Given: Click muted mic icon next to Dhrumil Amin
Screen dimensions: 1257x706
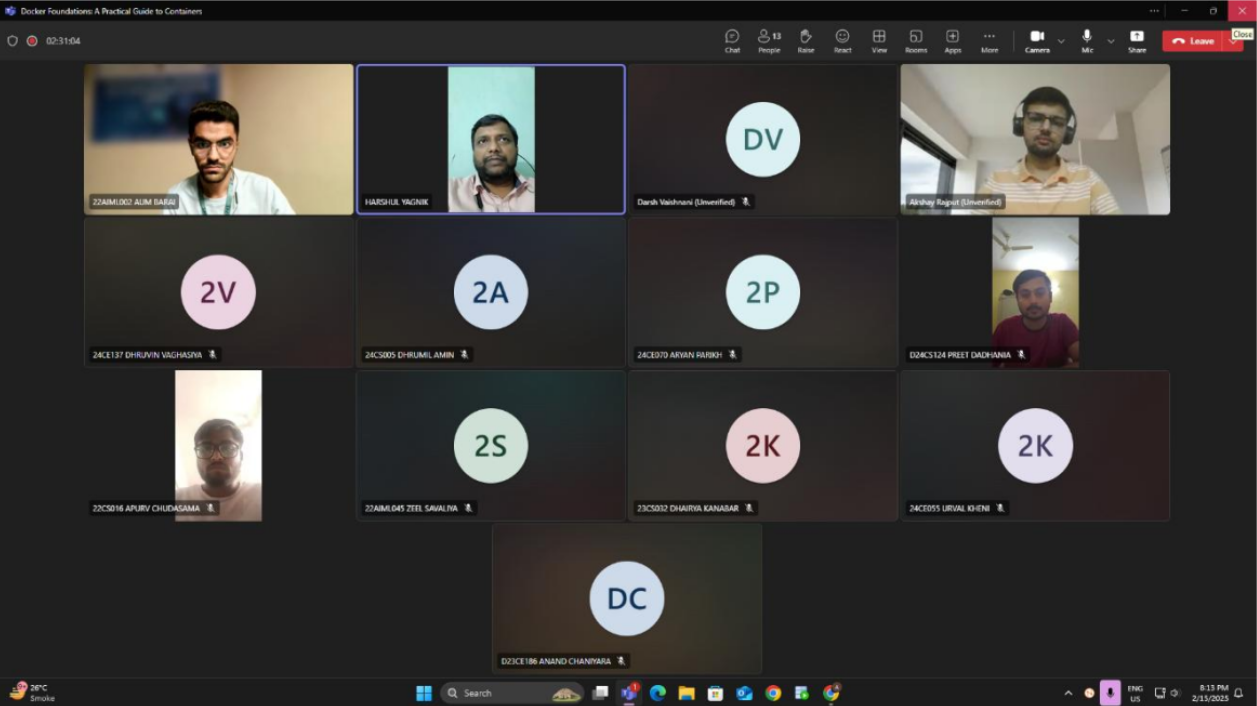Looking at the screenshot, I should [465, 355].
